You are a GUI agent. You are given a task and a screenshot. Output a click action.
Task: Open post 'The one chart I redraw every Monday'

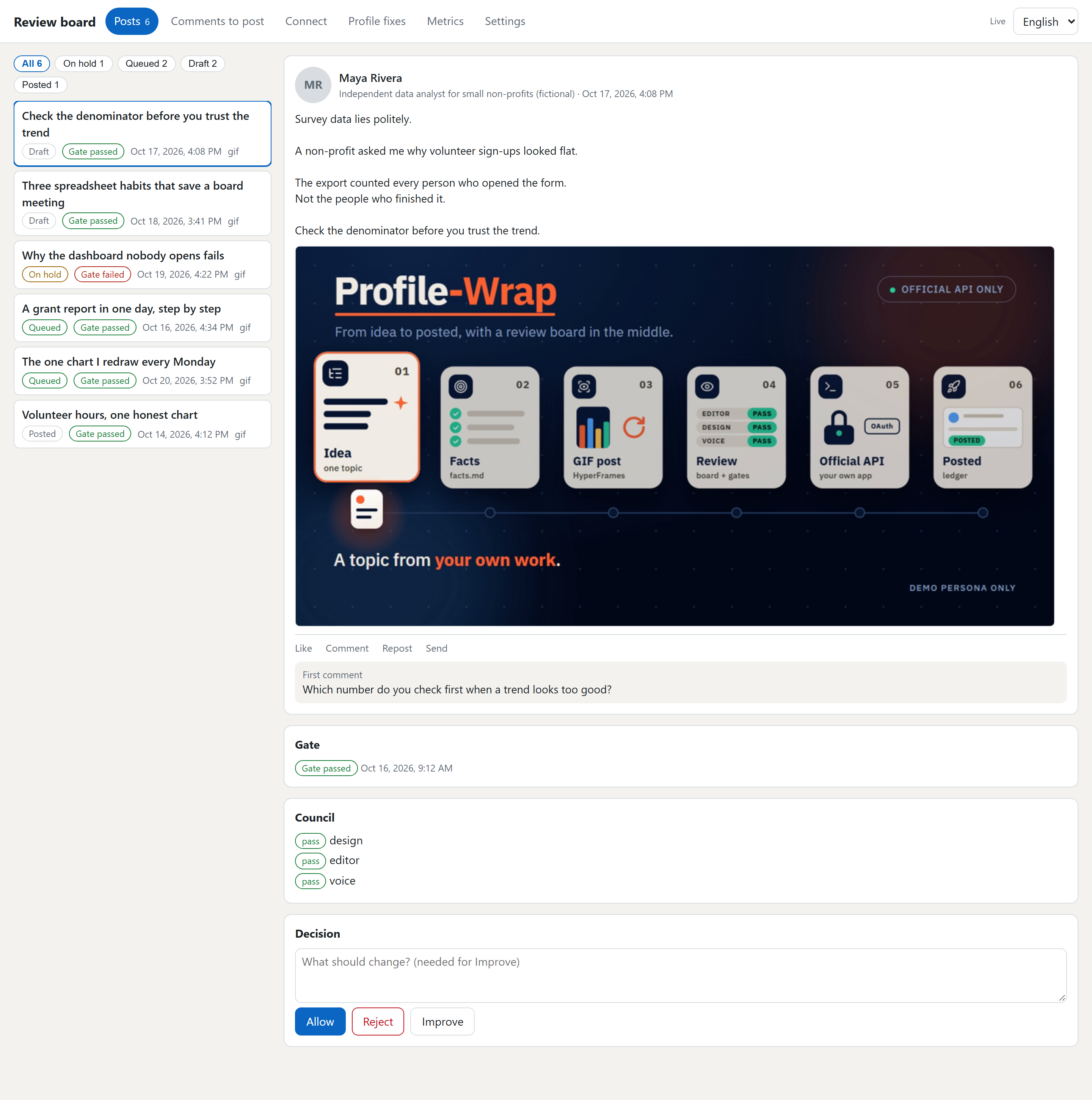[x=142, y=371]
